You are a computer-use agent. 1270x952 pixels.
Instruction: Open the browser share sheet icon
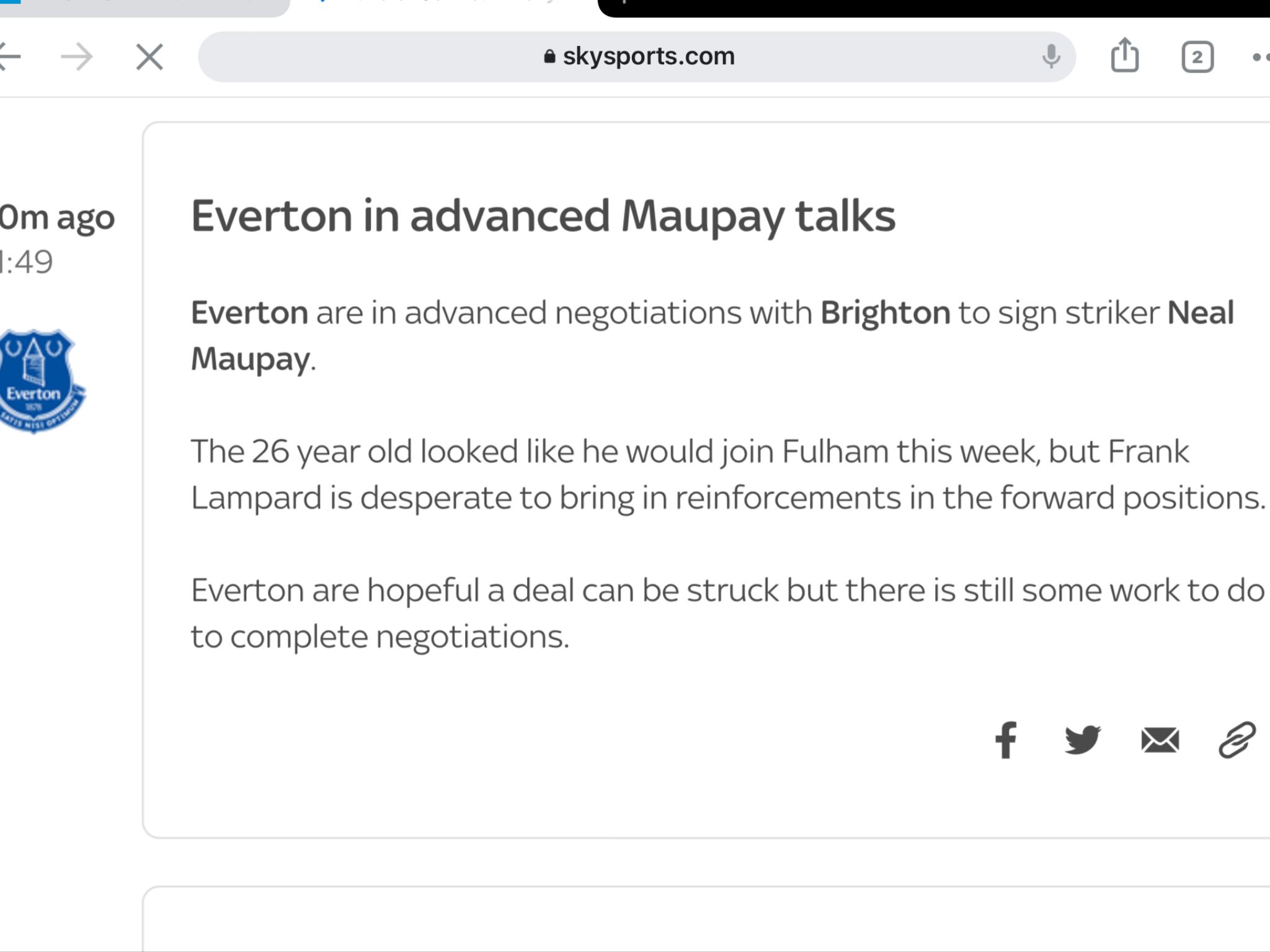pos(1125,55)
